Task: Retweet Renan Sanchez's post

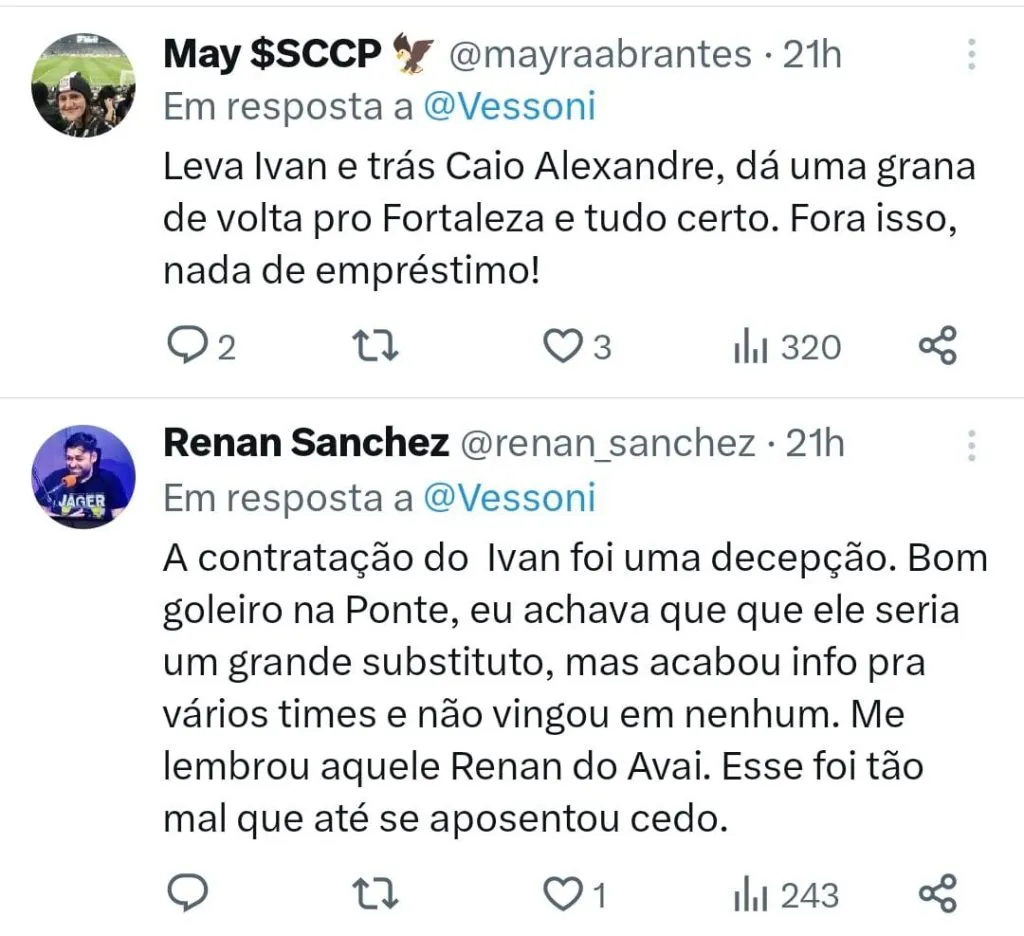Action: pos(378,893)
